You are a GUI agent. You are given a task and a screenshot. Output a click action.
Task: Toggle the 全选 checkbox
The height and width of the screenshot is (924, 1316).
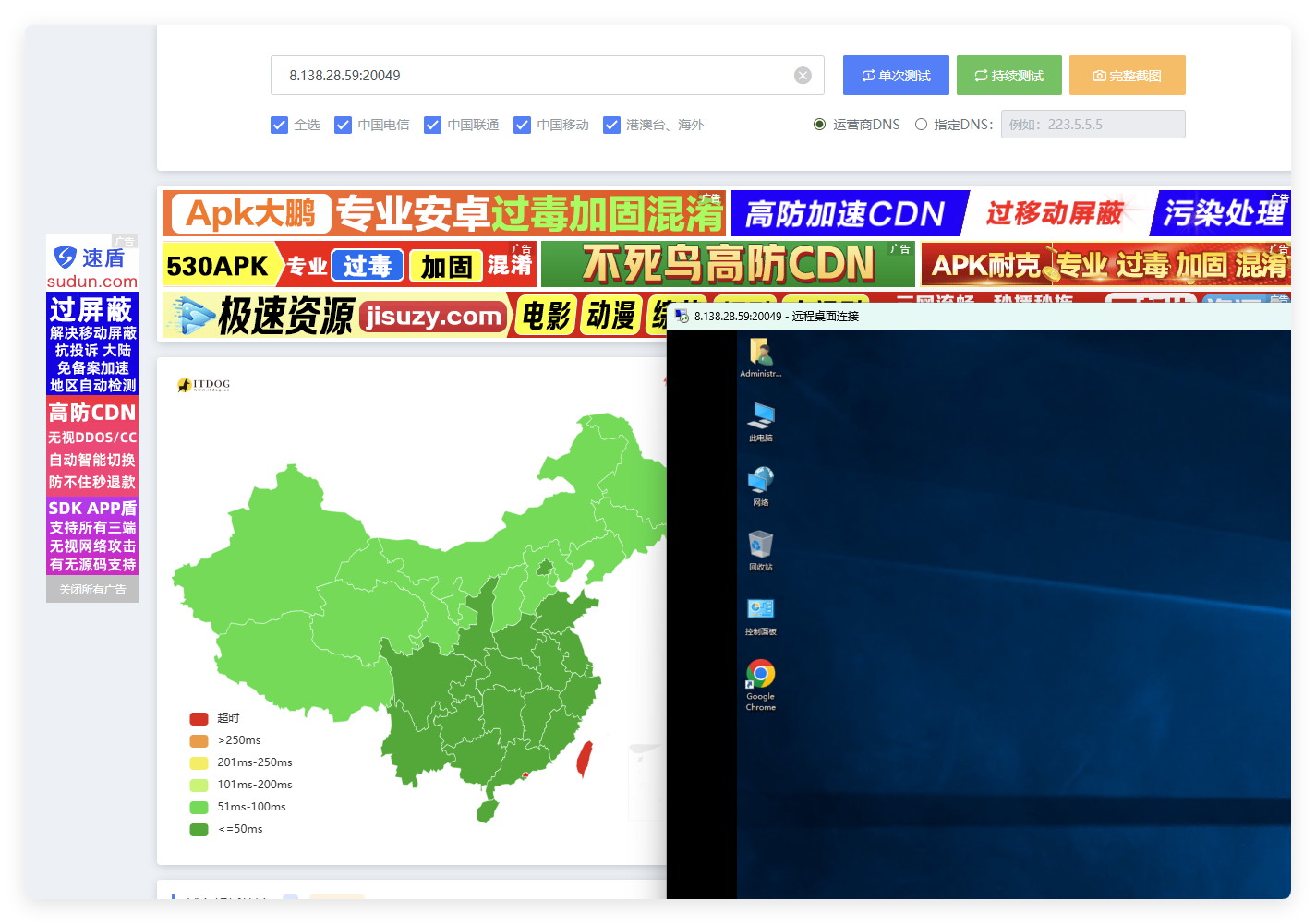280,125
